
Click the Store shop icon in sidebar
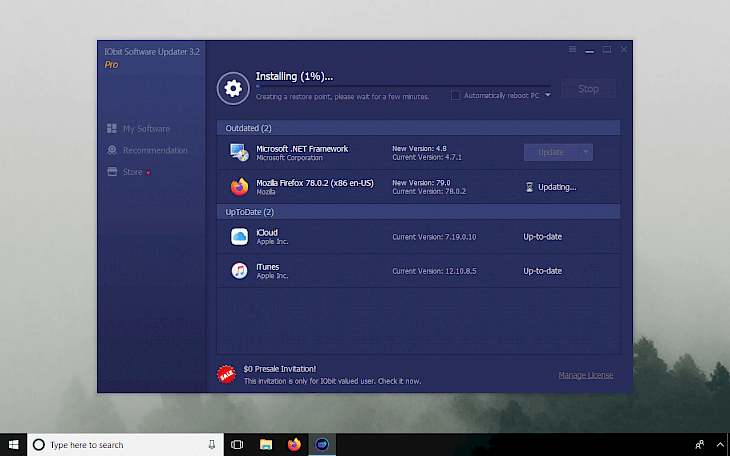pyautogui.click(x=112, y=172)
